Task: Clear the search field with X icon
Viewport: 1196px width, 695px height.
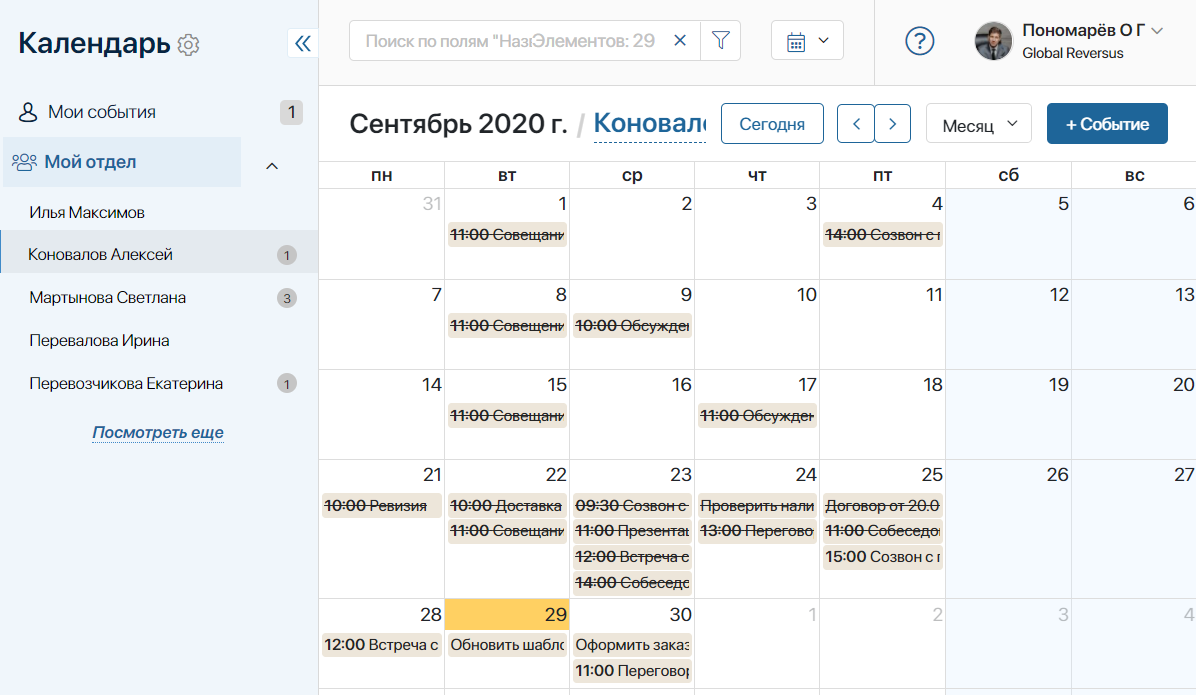Action: pos(680,40)
